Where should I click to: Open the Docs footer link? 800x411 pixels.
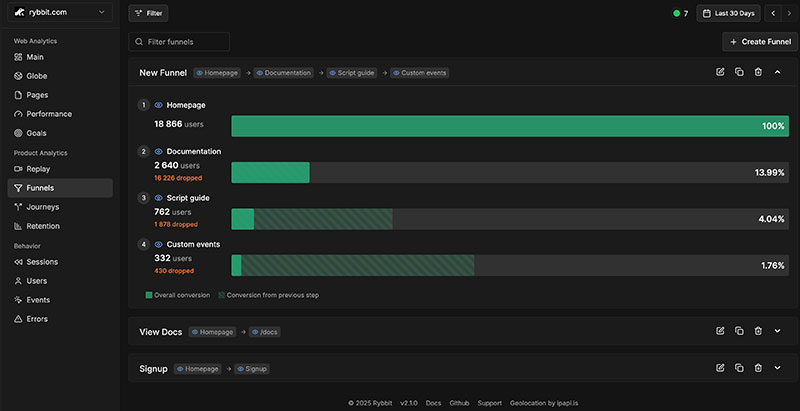click(433, 403)
